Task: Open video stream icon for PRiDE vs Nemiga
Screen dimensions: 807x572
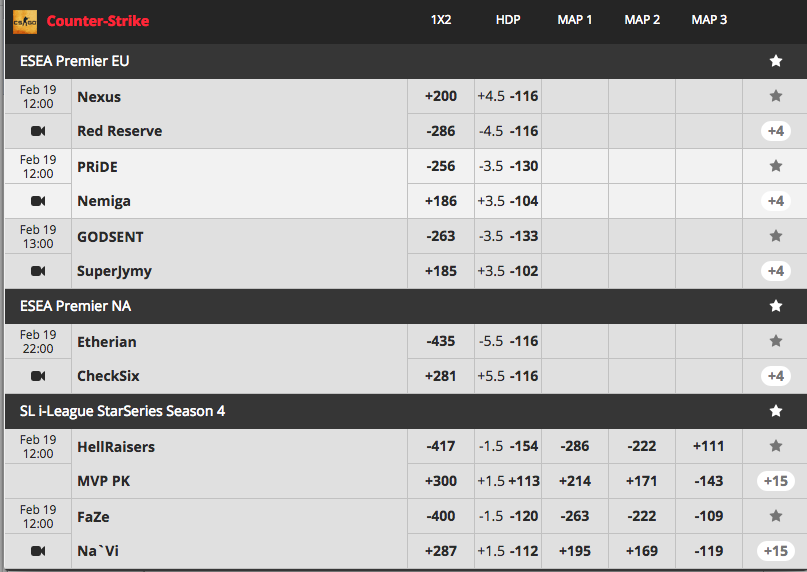Action: tap(38, 201)
